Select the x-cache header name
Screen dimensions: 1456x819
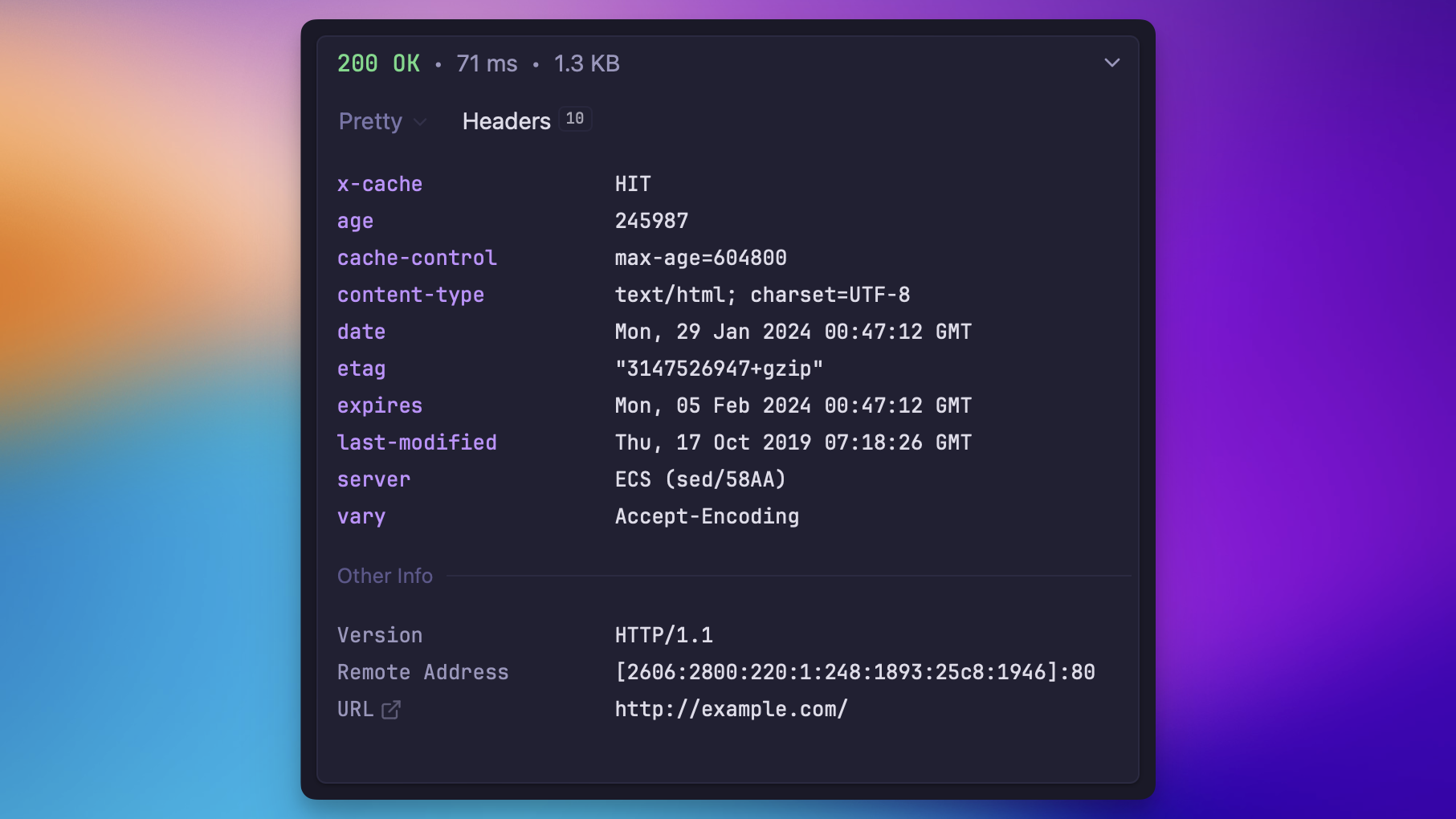tap(379, 184)
